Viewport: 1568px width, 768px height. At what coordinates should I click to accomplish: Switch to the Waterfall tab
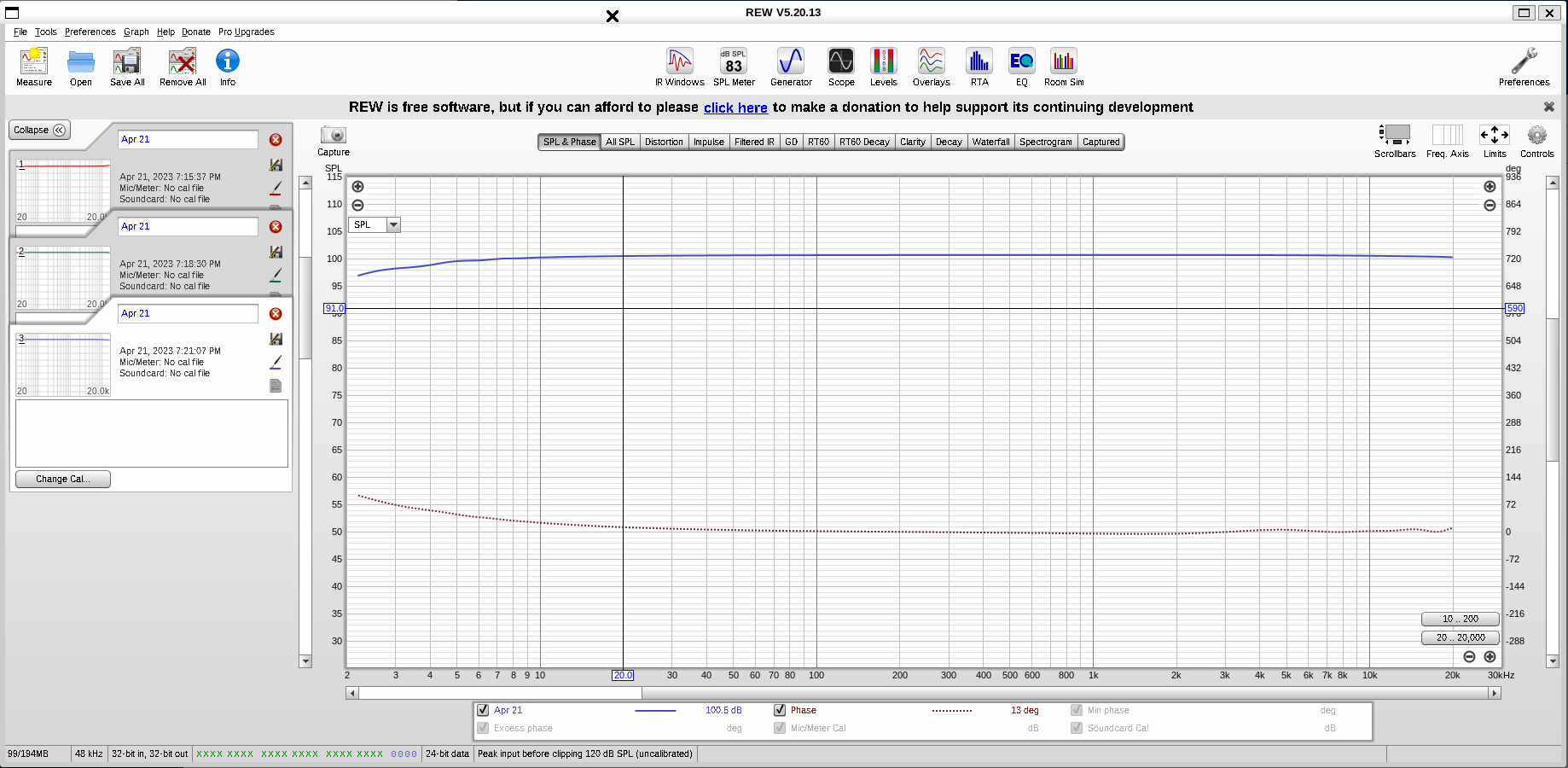tap(990, 142)
